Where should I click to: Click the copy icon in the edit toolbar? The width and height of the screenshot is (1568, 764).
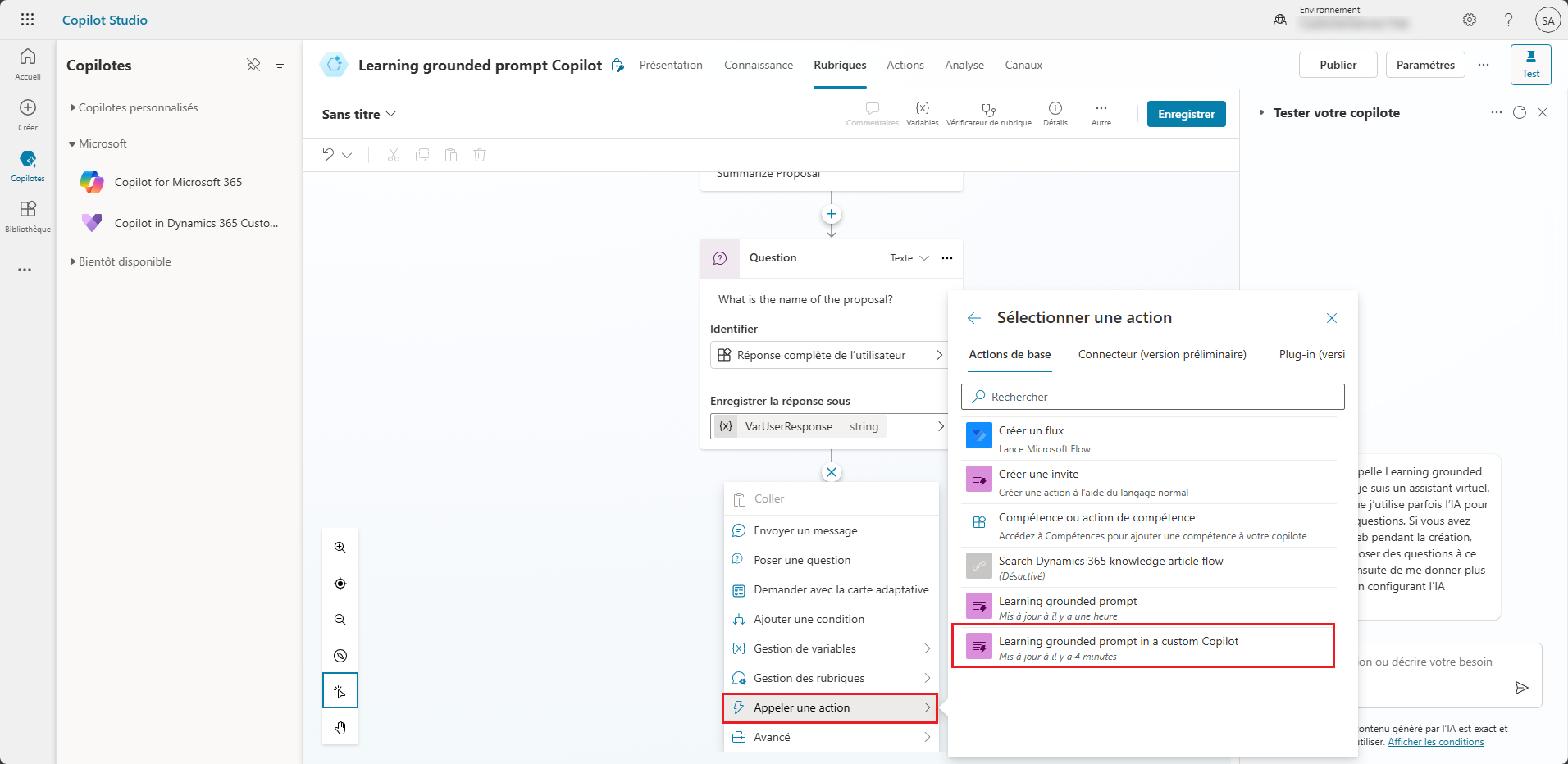tap(422, 155)
